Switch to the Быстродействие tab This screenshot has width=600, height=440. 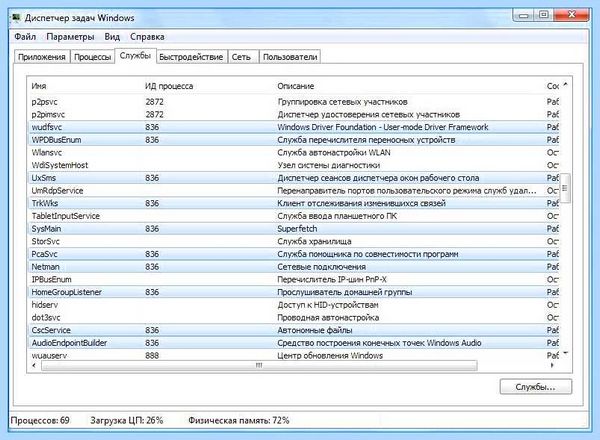(191, 57)
